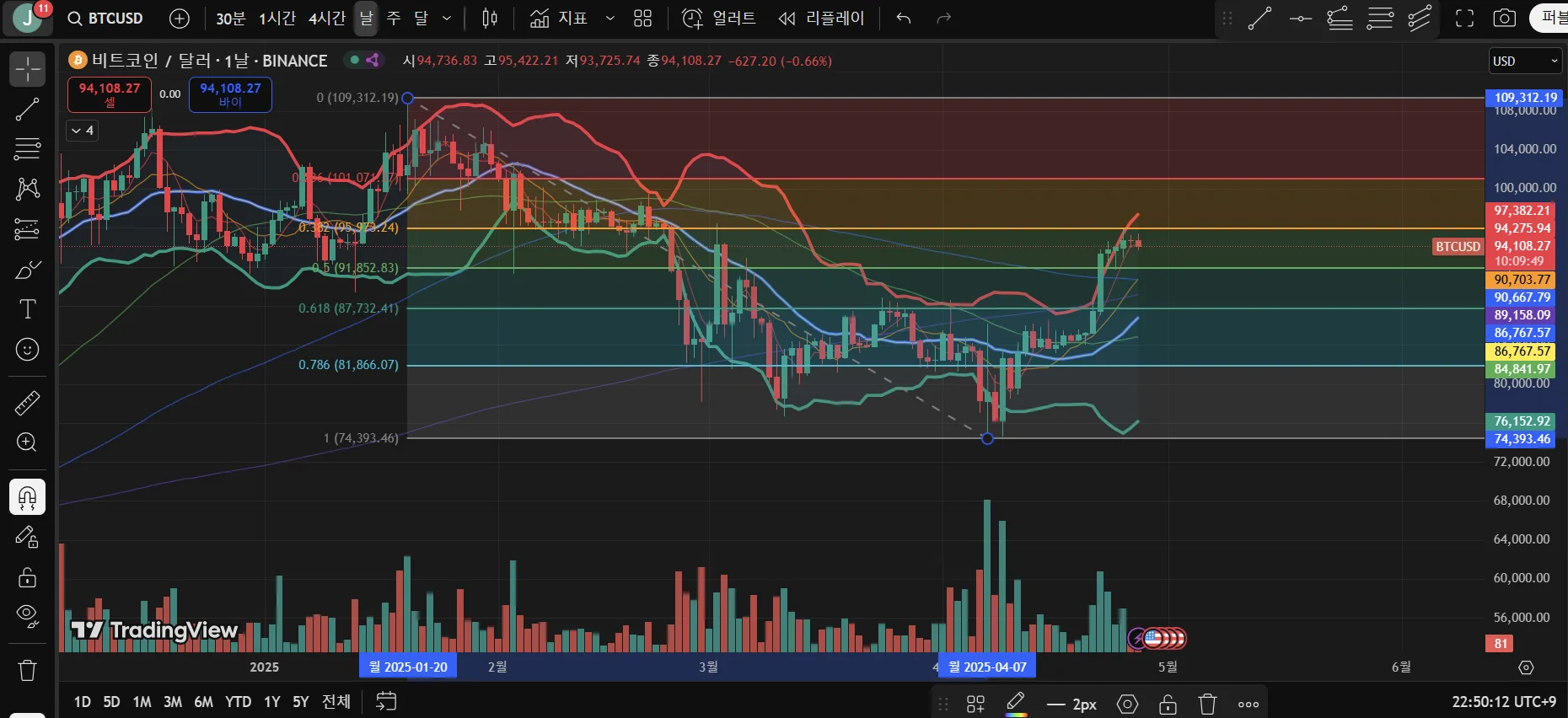Open the go-to-date calendar

coord(386,701)
